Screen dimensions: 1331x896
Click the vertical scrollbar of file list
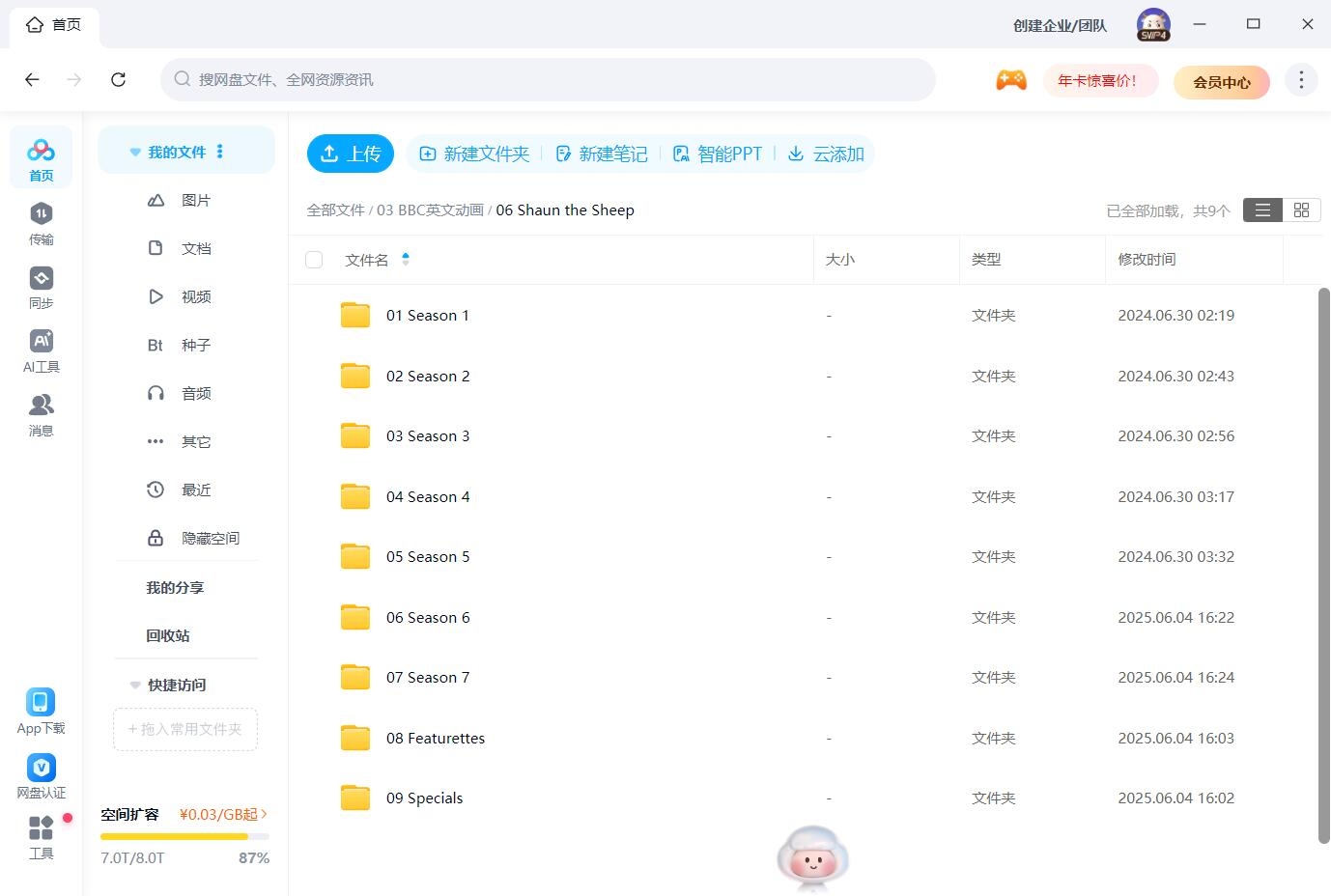pyautogui.click(x=1323, y=560)
